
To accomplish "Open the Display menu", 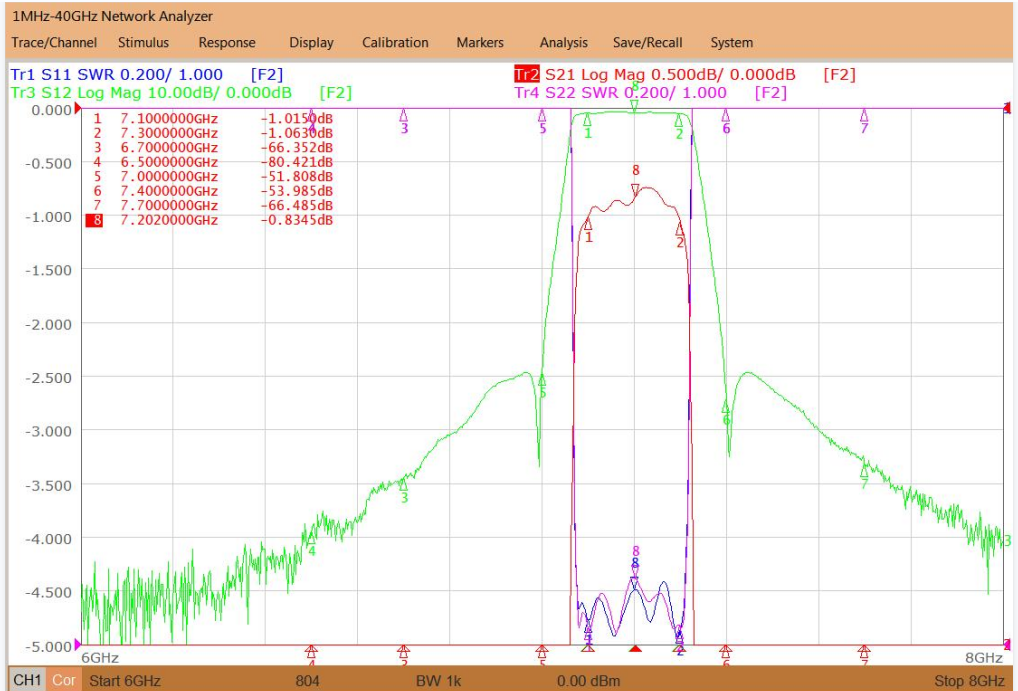I will [311, 43].
